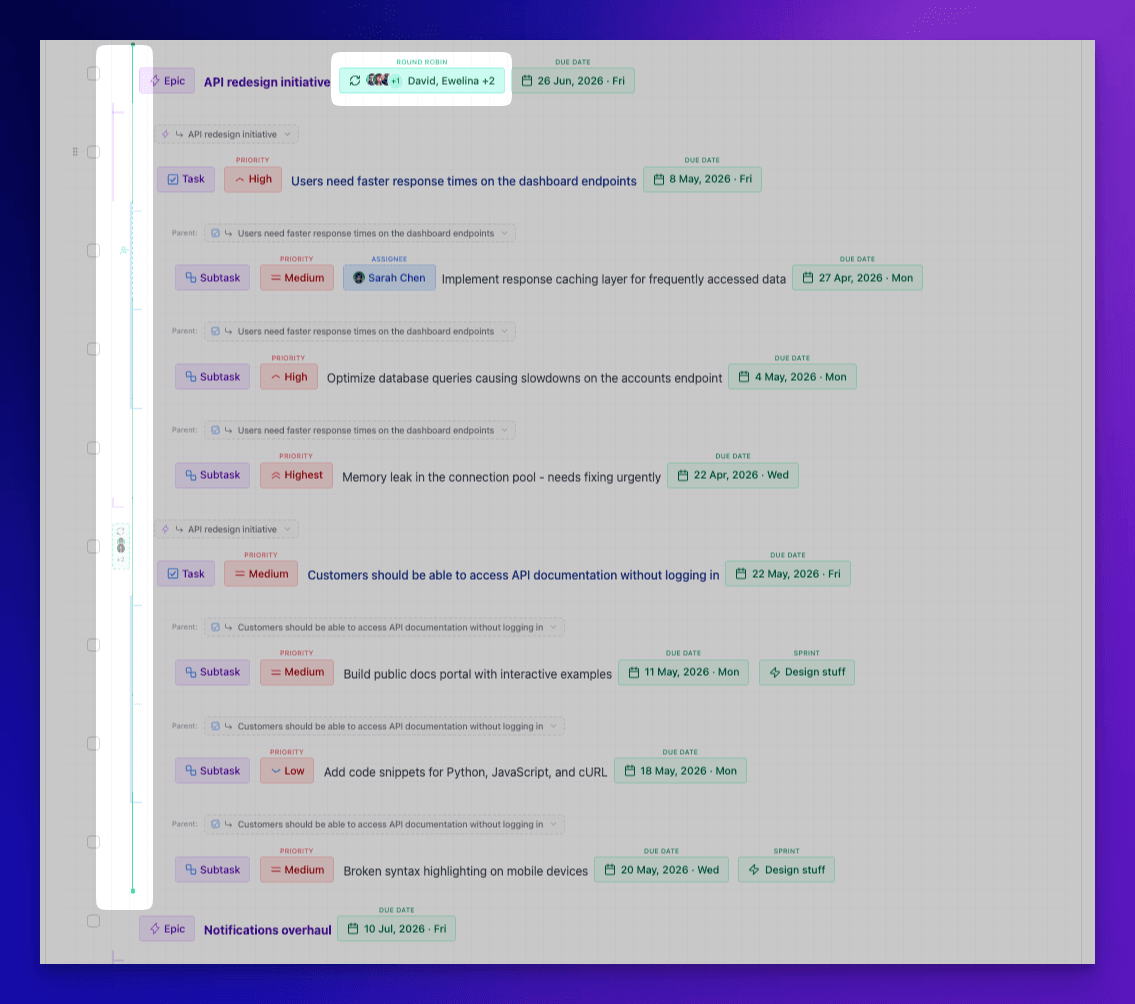Click the round robin rotation icon
Screen dimensions: 1135x1004
(355, 80)
